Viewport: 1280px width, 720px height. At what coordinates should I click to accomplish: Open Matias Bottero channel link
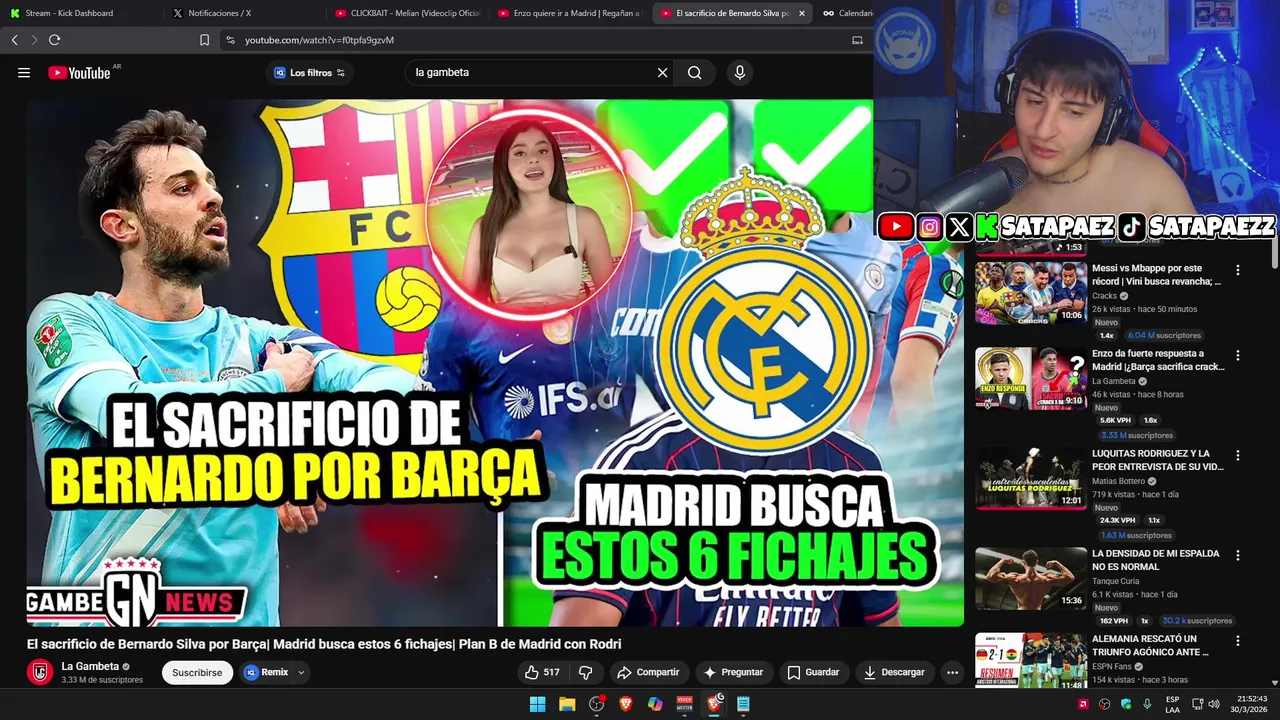point(1118,481)
